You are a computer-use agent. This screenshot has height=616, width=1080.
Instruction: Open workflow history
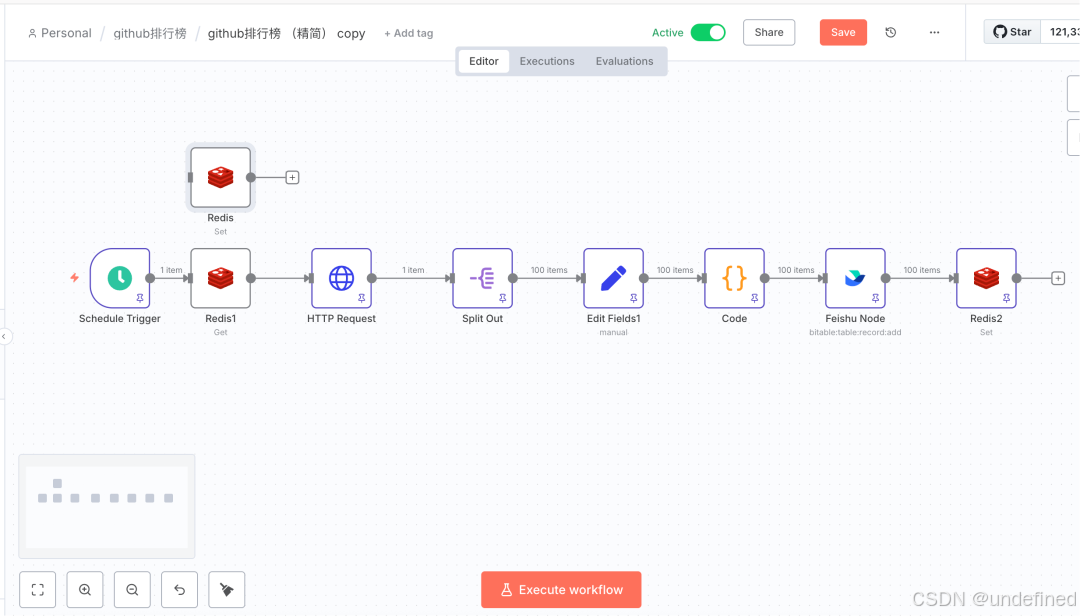coord(891,32)
